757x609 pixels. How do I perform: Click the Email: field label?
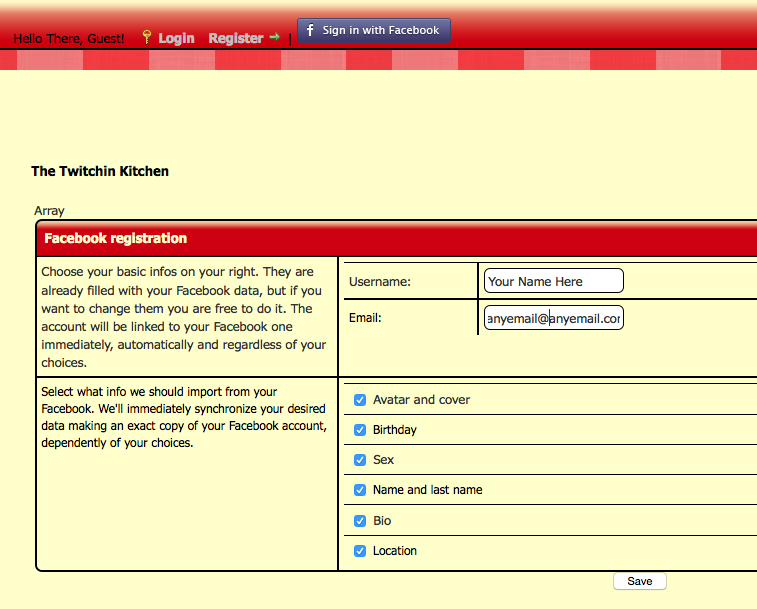point(366,318)
